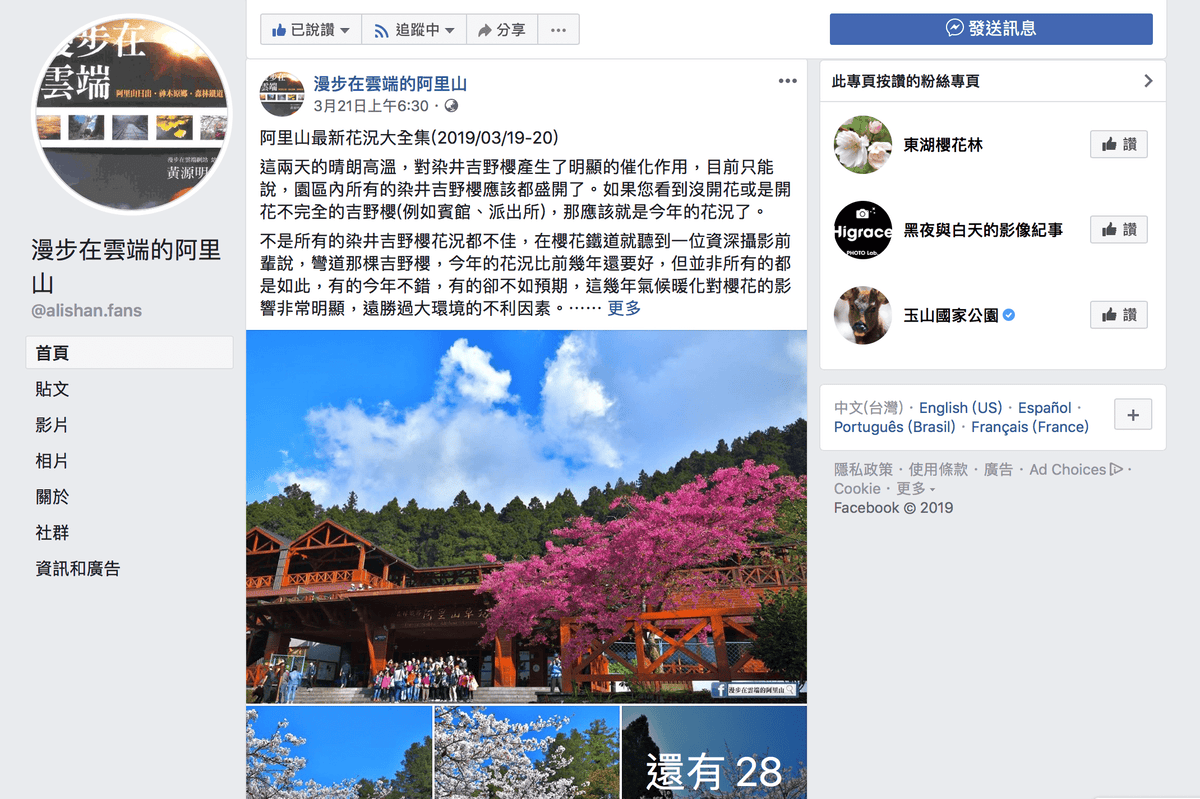This screenshot has width=1200, height=799.
Task: Click the globe public privacy icon
Action: pos(451,106)
